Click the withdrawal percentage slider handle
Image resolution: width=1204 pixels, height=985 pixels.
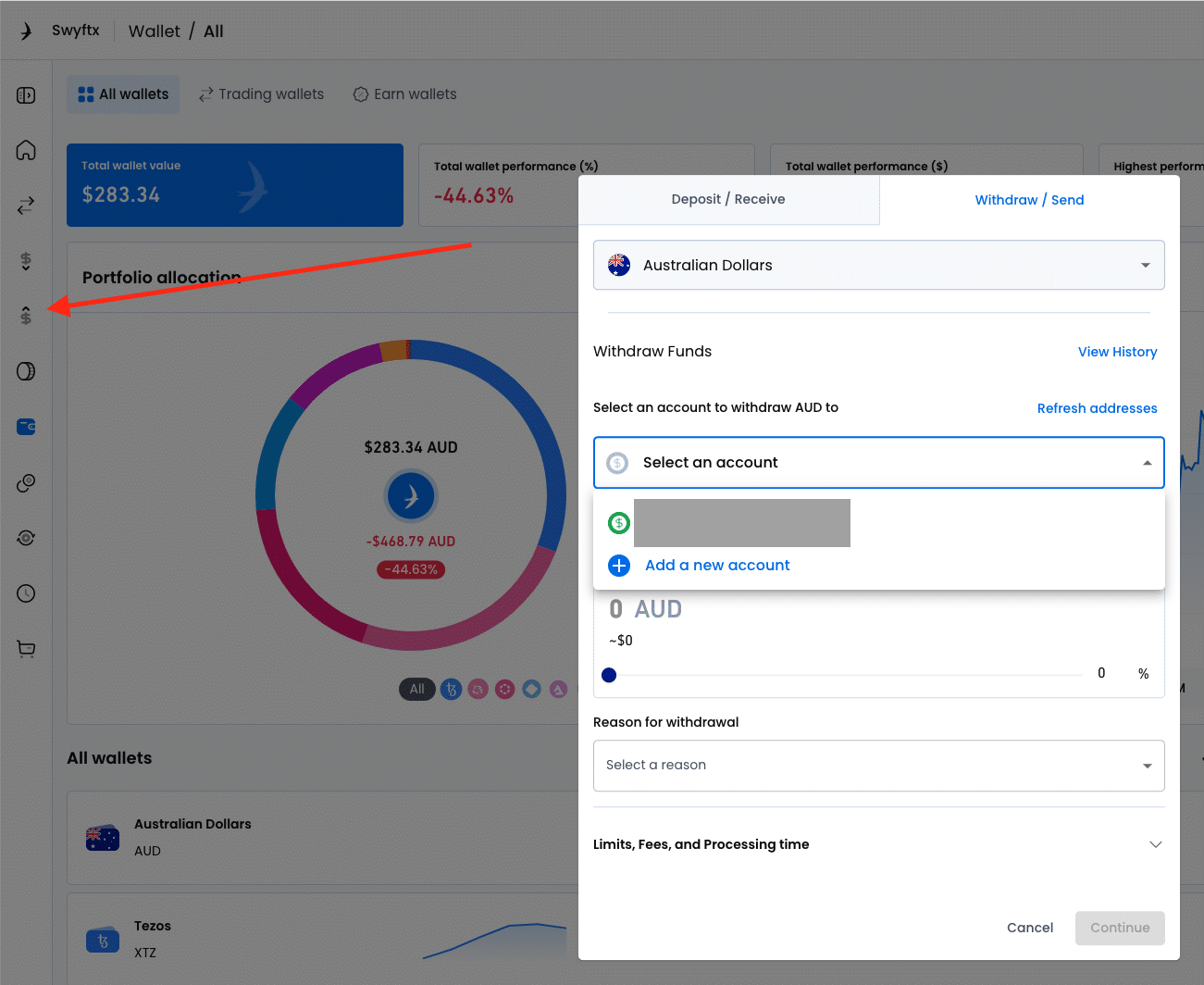tap(609, 675)
